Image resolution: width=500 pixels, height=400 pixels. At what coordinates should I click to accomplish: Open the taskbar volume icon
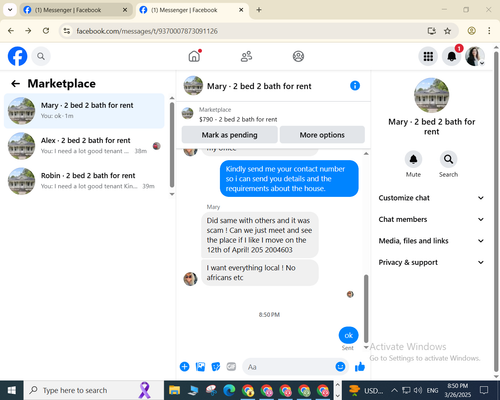[x=417, y=390]
